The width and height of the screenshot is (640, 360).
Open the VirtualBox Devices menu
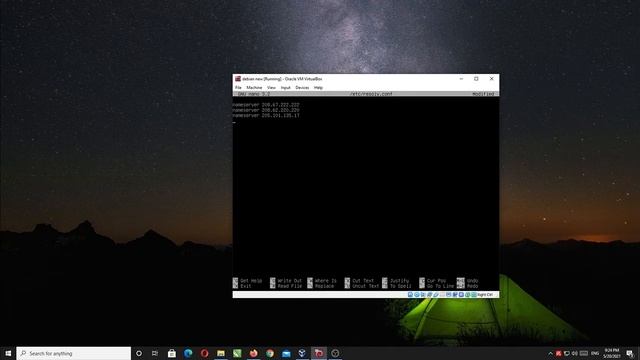point(302,88)
